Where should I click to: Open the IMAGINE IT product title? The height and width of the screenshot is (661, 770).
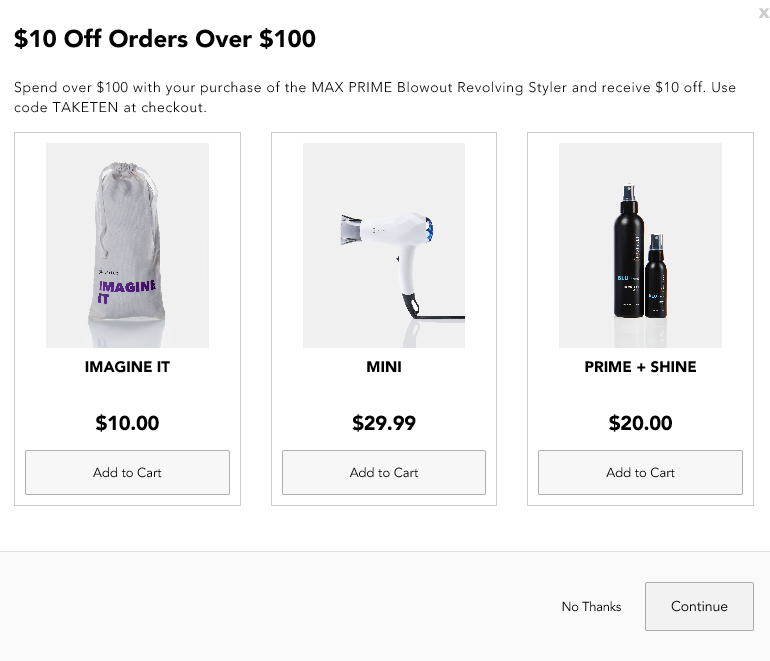pos(127,367)
